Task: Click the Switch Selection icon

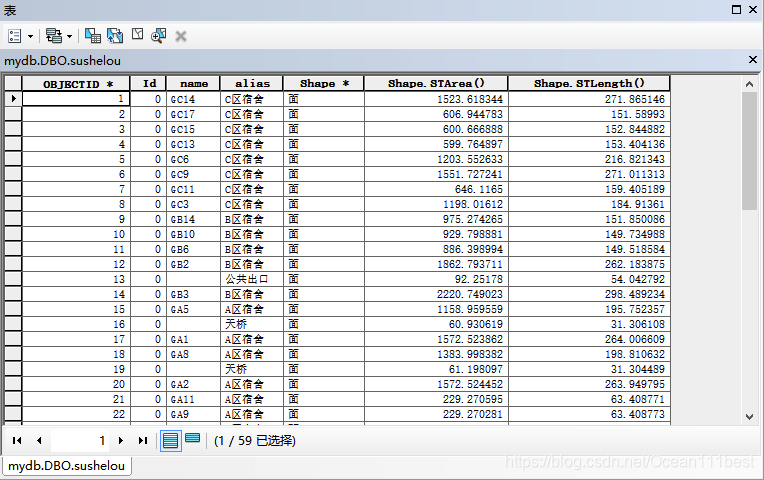Action: [x=115, y=36]
